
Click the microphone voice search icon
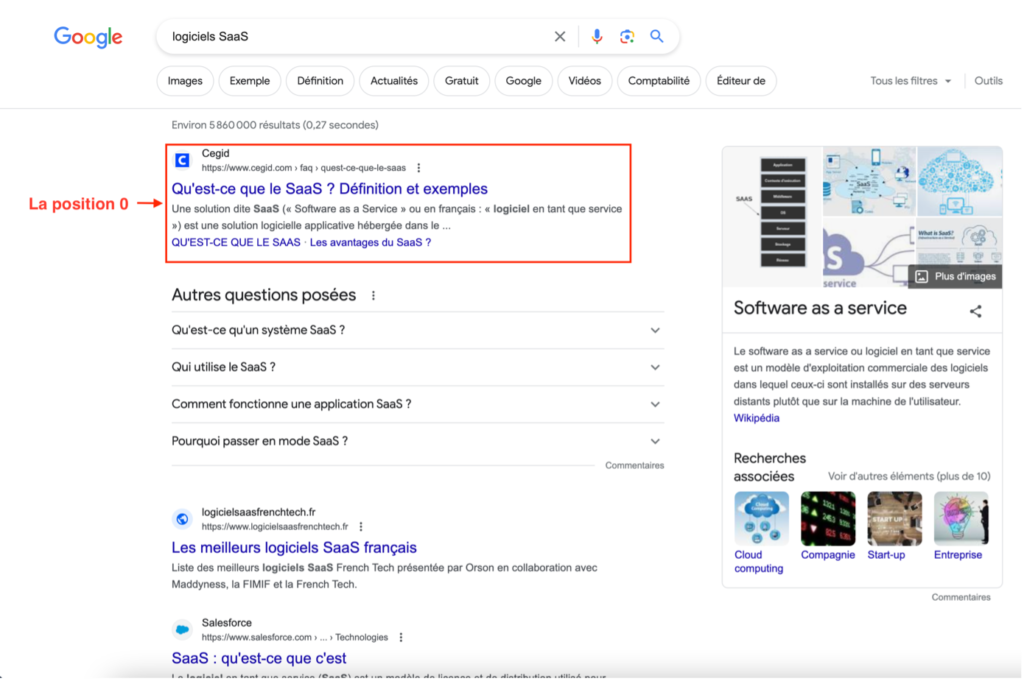coord(597,37)
